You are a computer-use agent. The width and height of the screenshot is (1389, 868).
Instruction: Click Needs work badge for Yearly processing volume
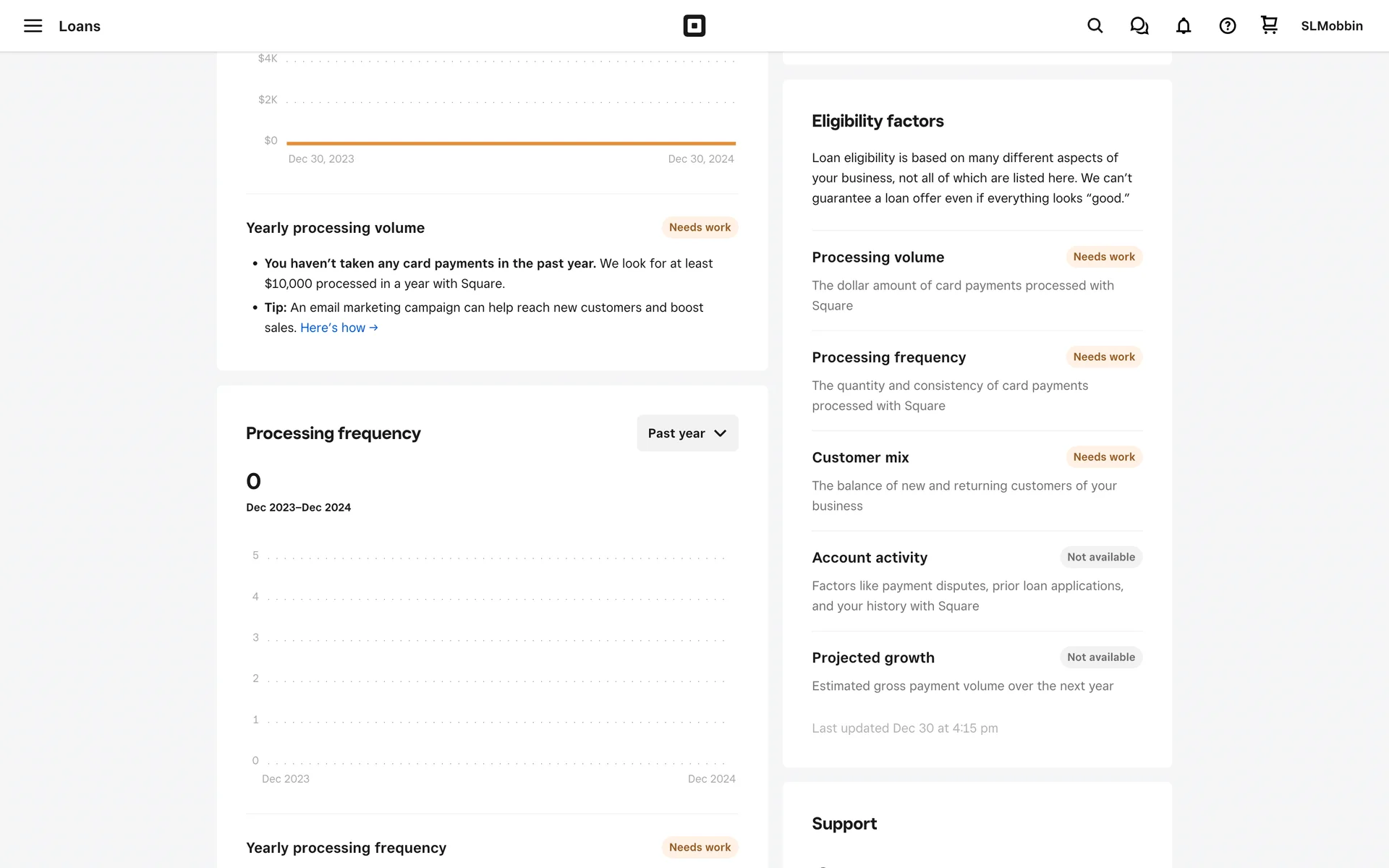click(699, 228)
